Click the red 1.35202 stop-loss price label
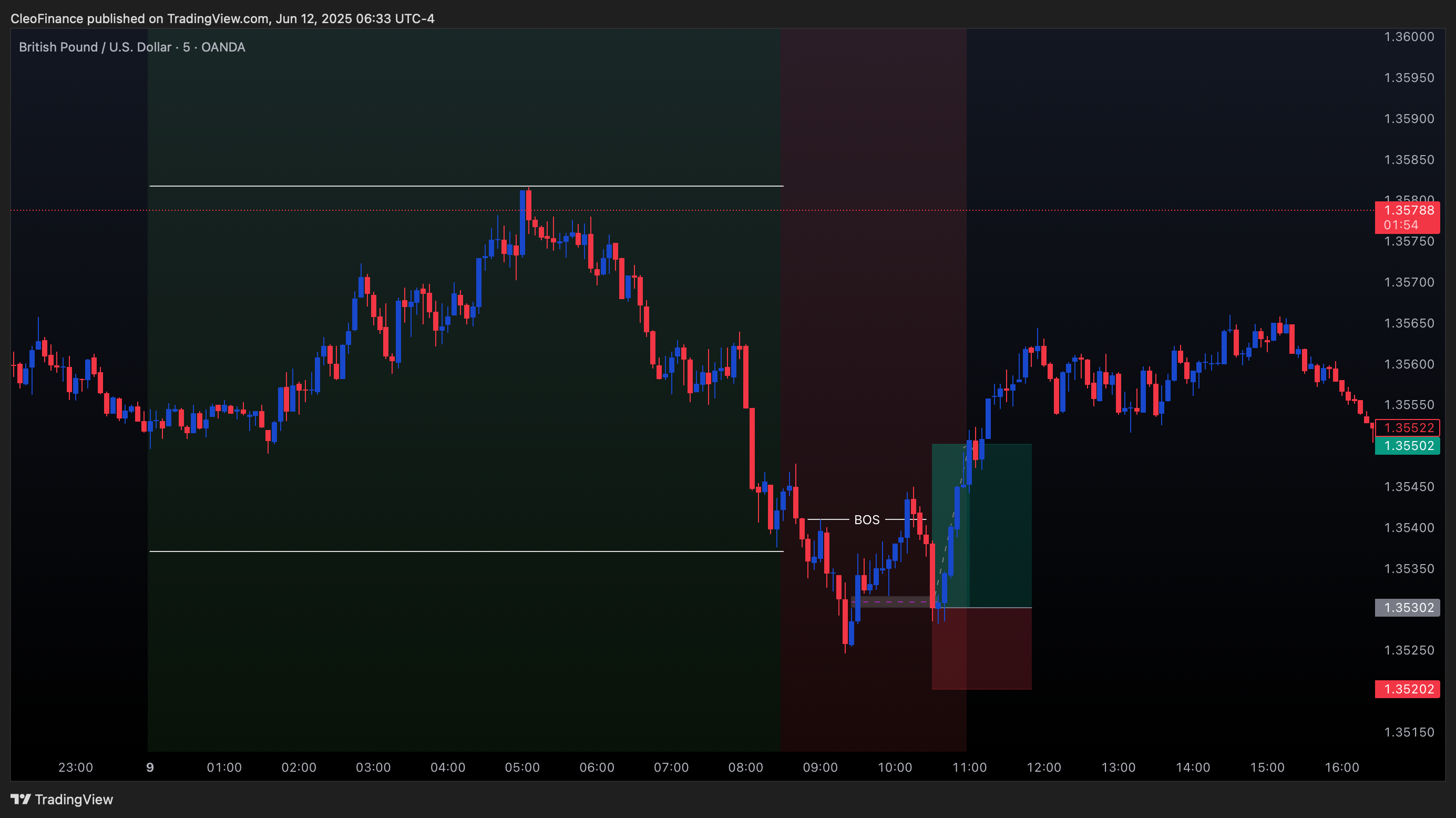This screenshot has width=1456, height=818. click(x=1408, y=689)
